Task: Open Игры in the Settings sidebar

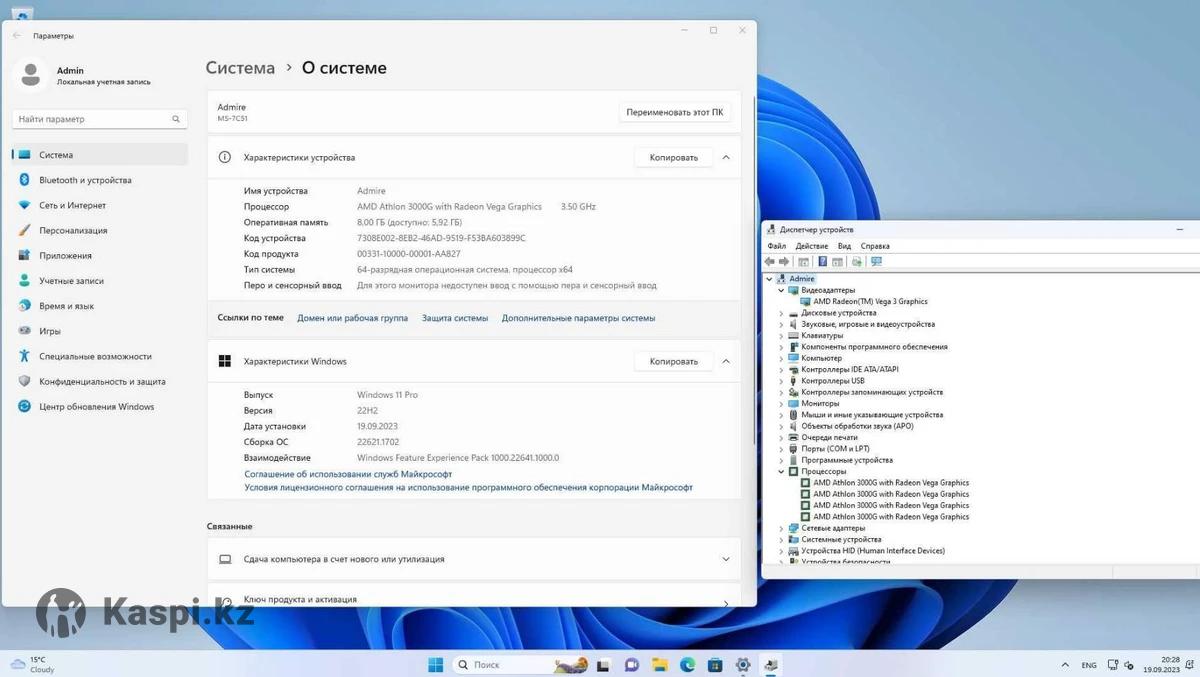Action: click(x=100, y=331)
